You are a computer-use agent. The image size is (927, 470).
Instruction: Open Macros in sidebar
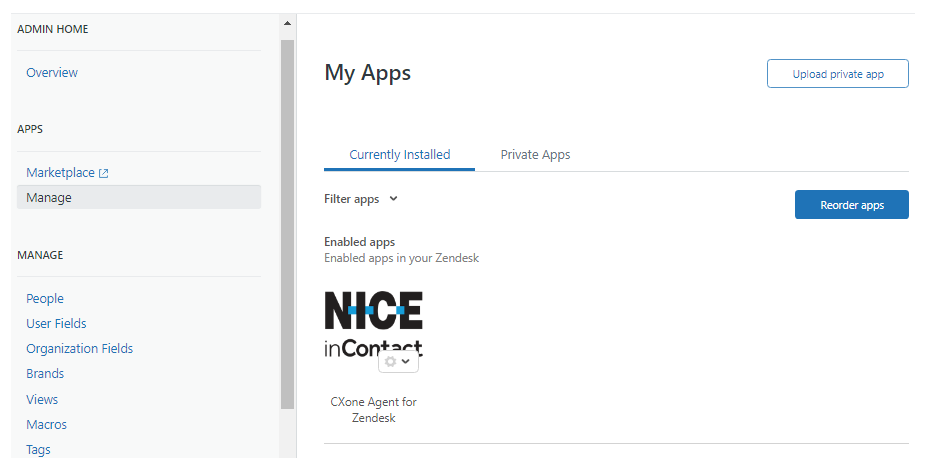click(46, 424)
